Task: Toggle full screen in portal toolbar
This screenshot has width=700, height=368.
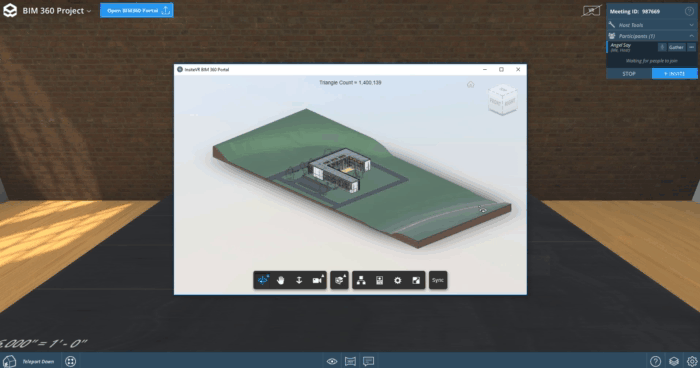Action: (x=416, y=280)
